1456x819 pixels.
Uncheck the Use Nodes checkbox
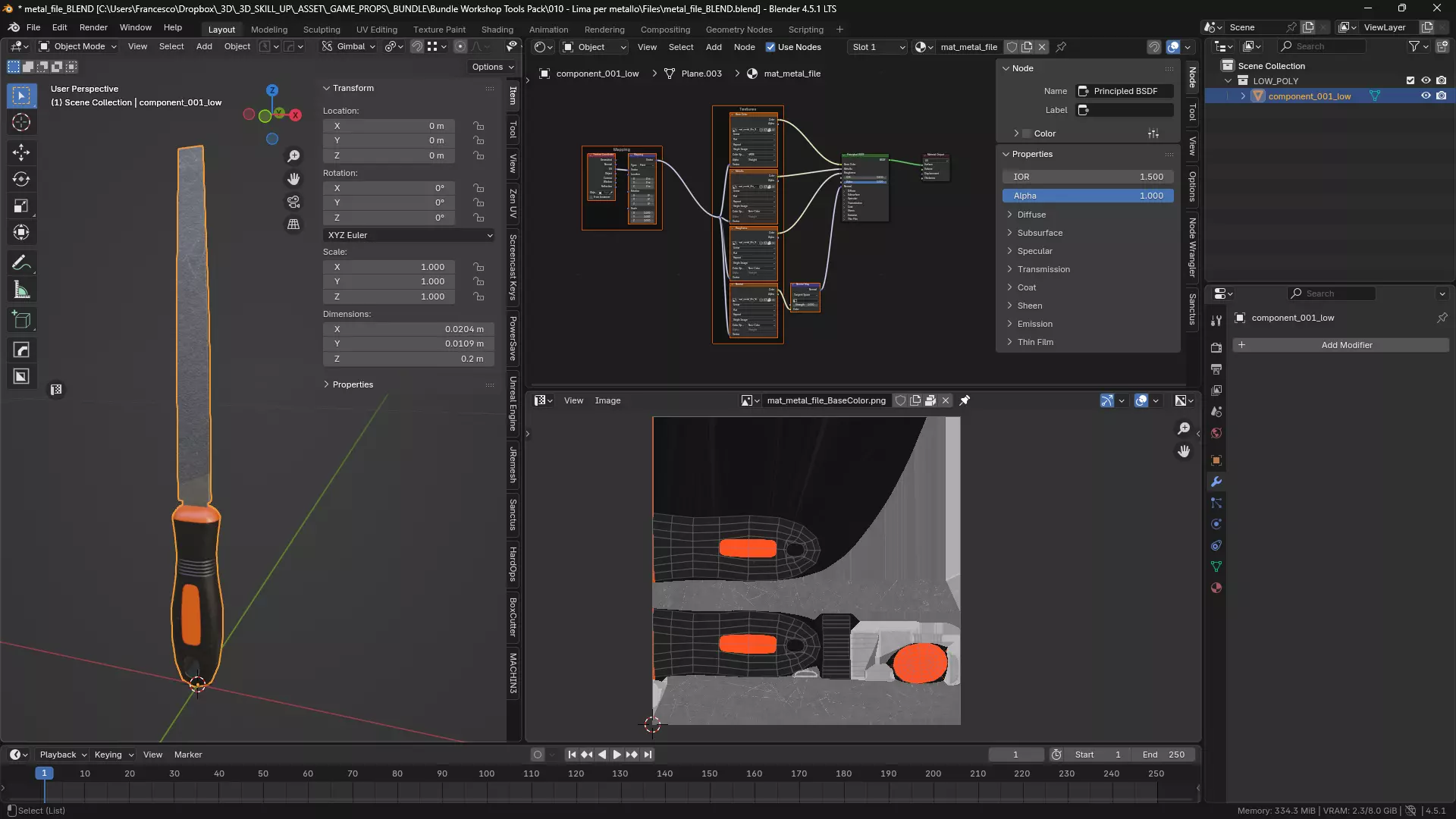click(x=770, y=47)
